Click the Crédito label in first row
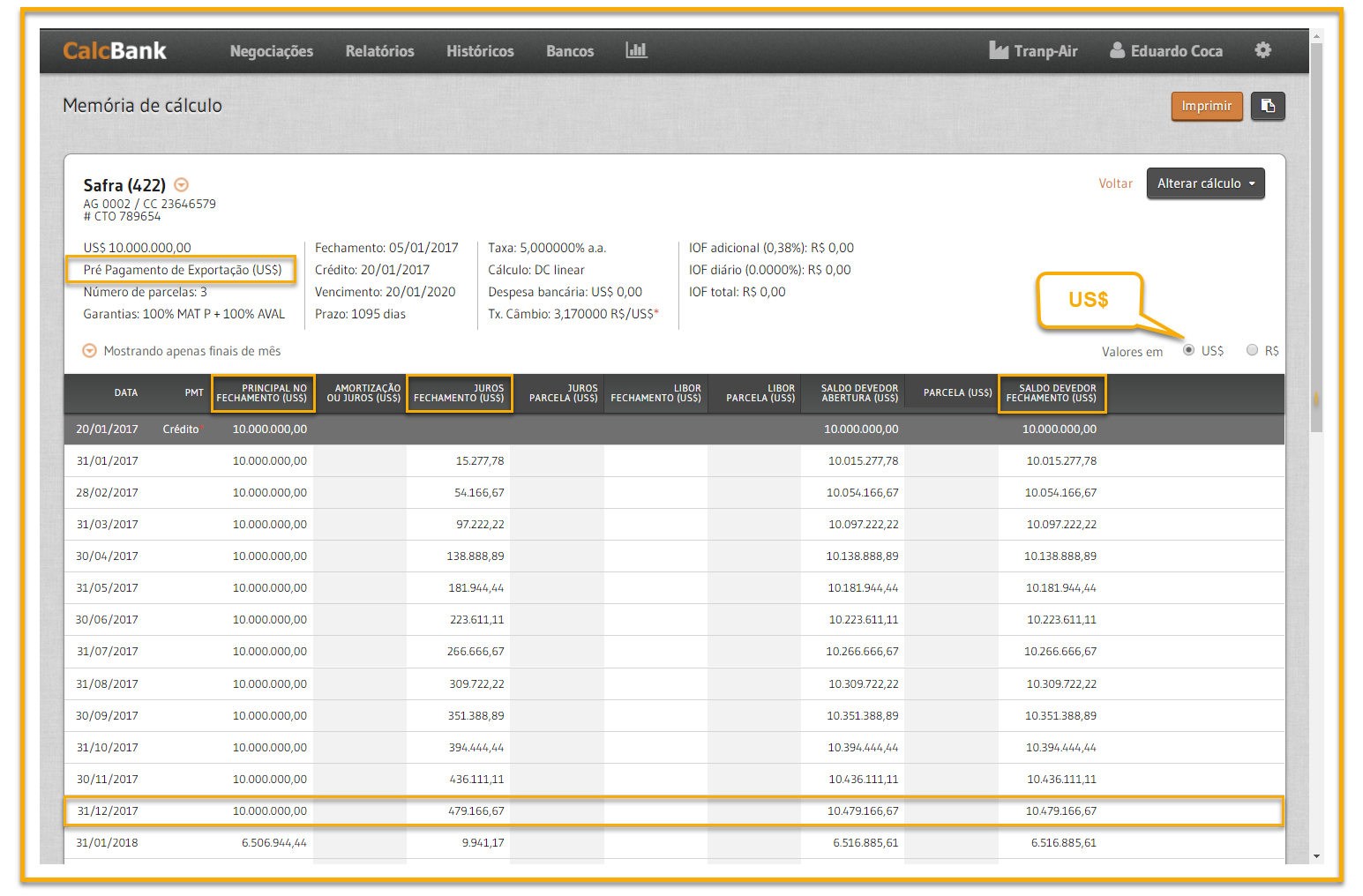1363x896 pixels. [x=181, y=429]
